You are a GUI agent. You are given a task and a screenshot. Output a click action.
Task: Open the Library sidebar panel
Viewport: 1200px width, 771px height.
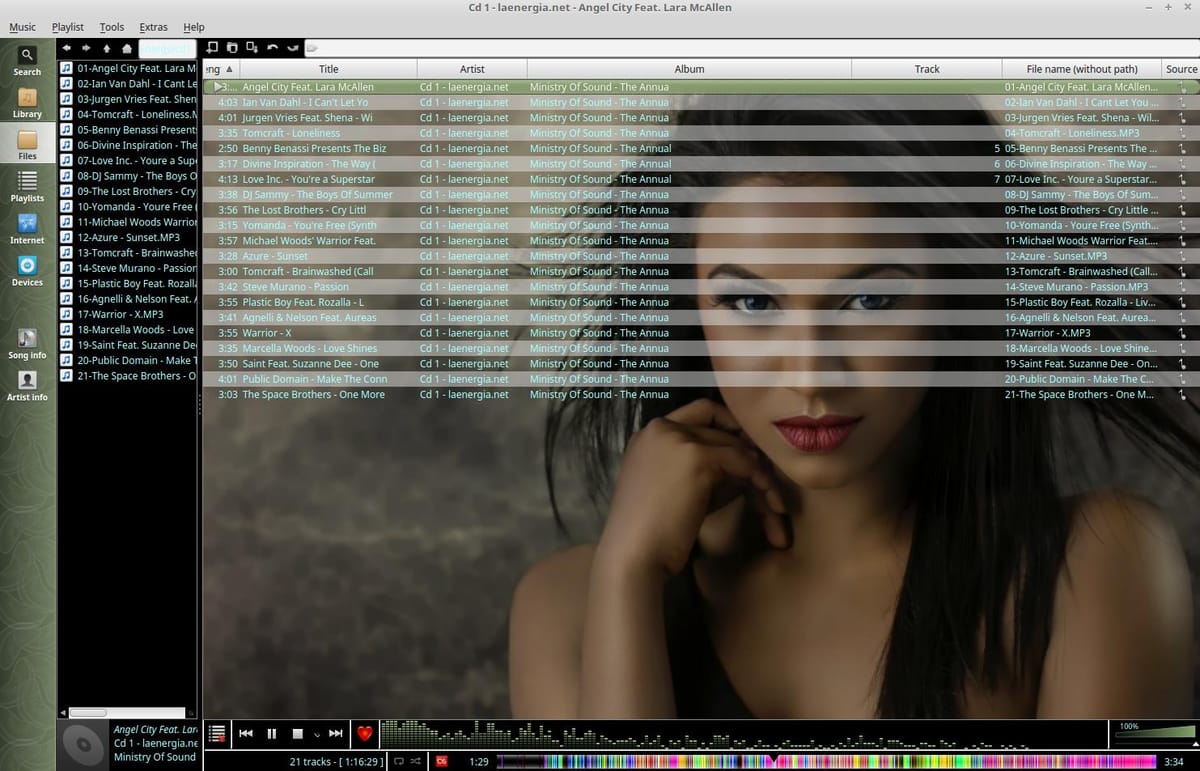click(27, 103)
